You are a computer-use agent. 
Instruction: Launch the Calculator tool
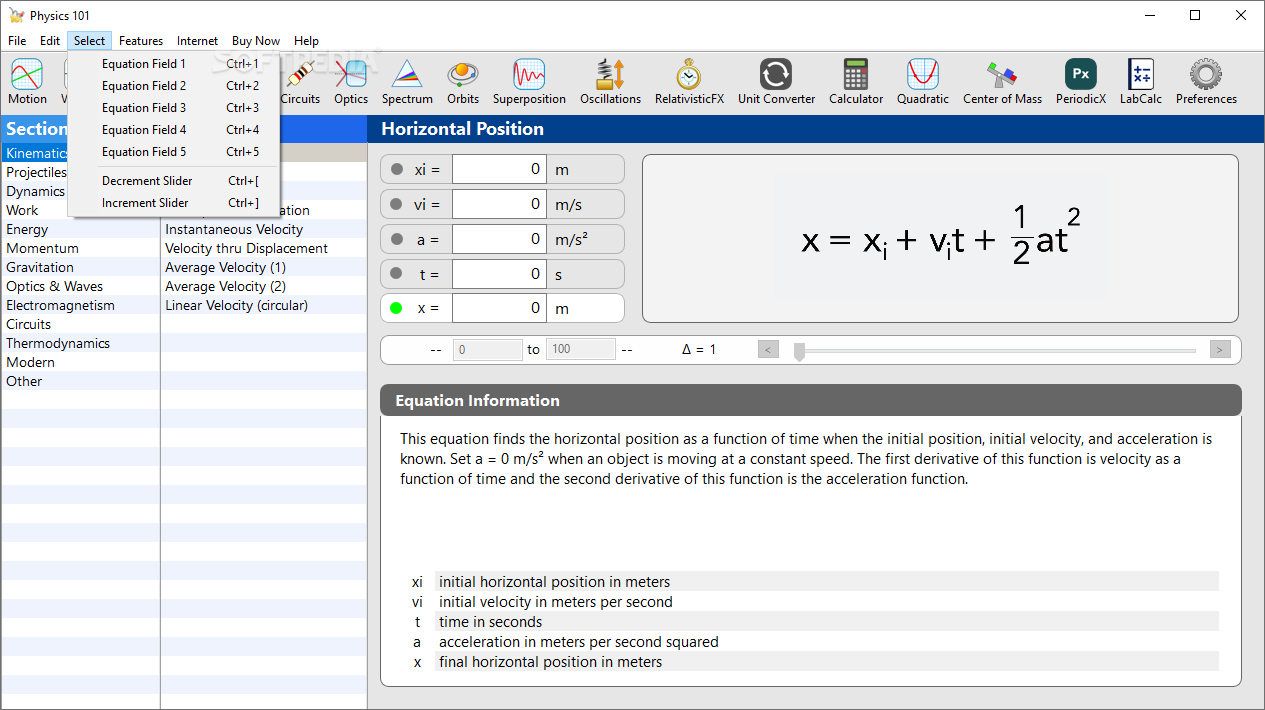856,82
